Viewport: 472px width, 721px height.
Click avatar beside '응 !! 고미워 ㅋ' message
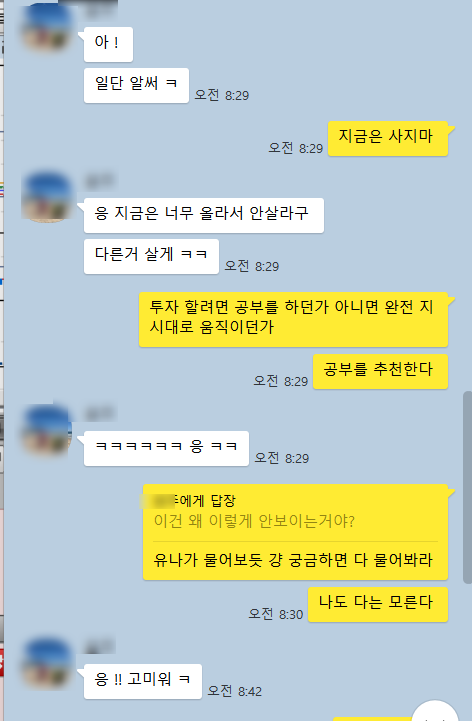(47, 662)
